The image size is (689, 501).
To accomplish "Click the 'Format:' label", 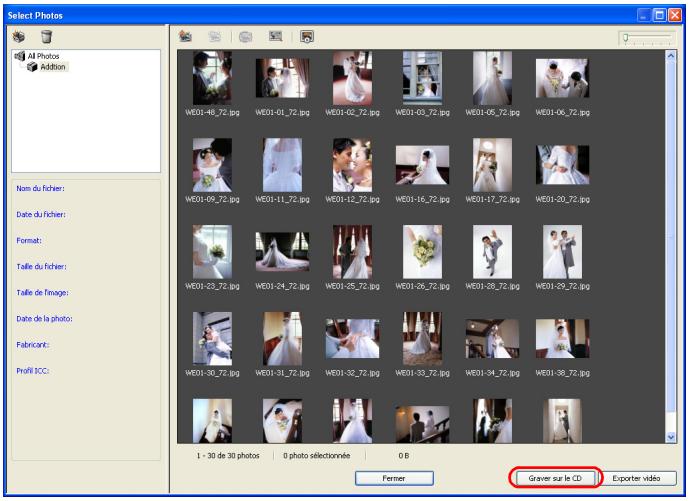I will 29,240.
